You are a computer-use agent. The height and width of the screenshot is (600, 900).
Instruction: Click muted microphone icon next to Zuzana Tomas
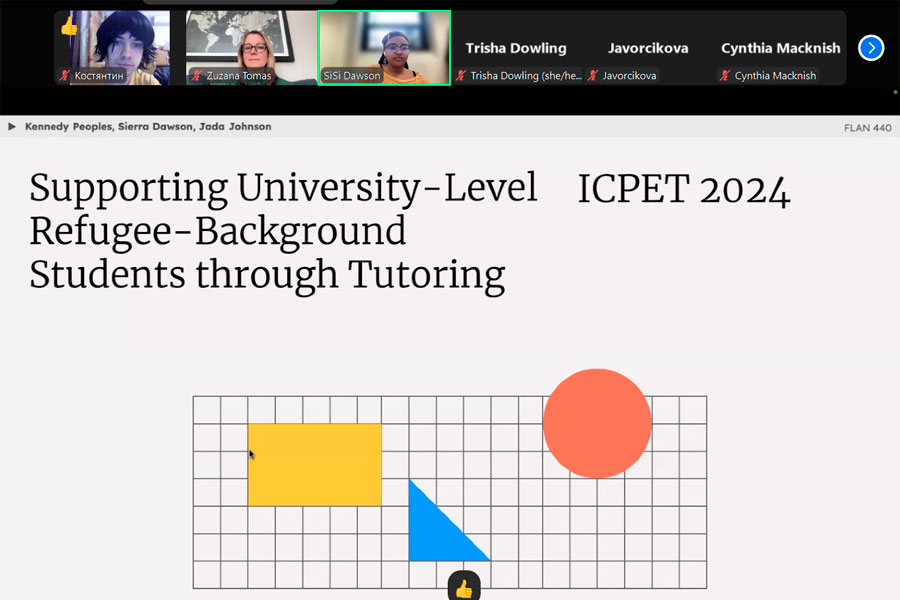[197, 75]
